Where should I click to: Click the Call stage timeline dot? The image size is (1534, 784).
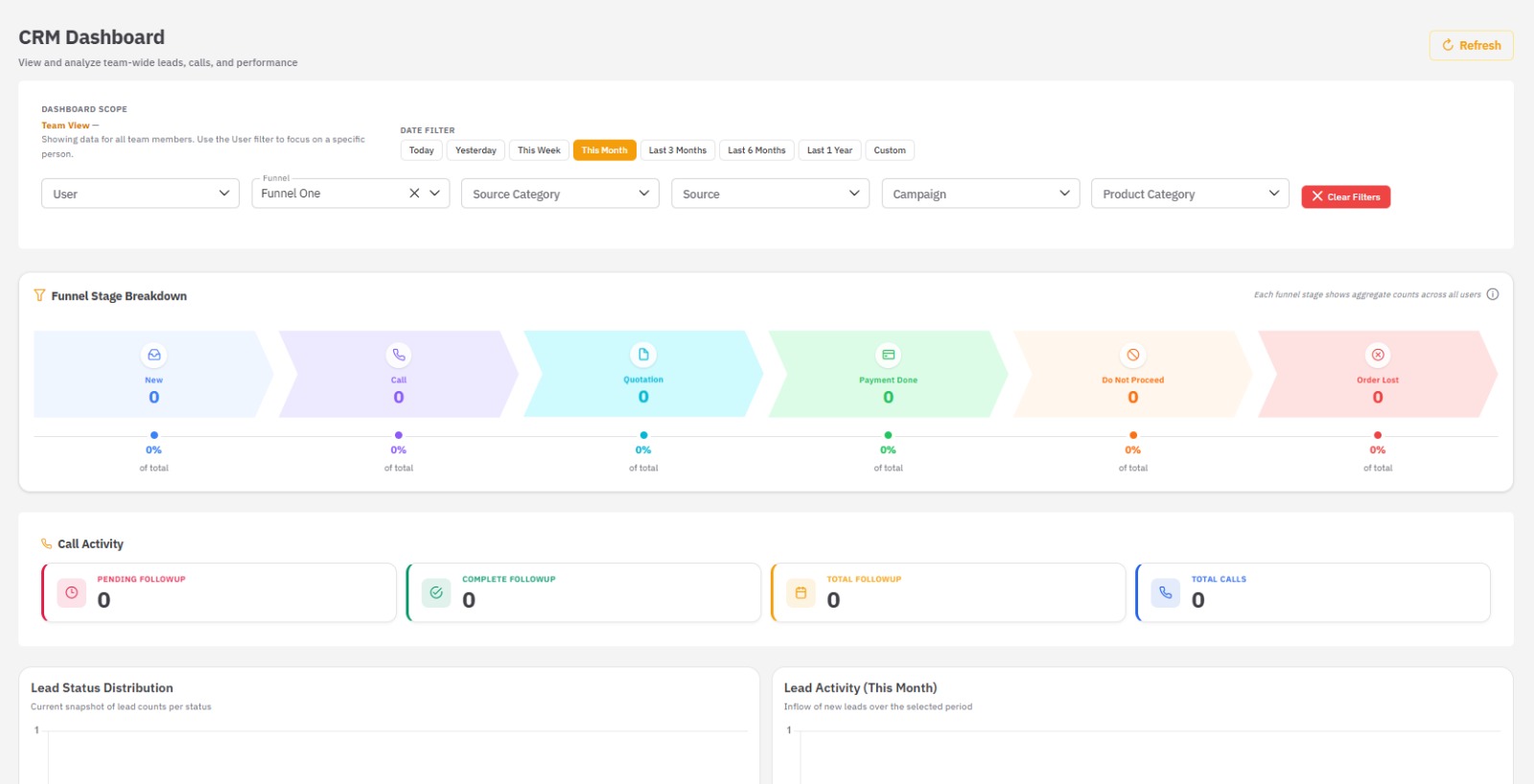[399, 435]
